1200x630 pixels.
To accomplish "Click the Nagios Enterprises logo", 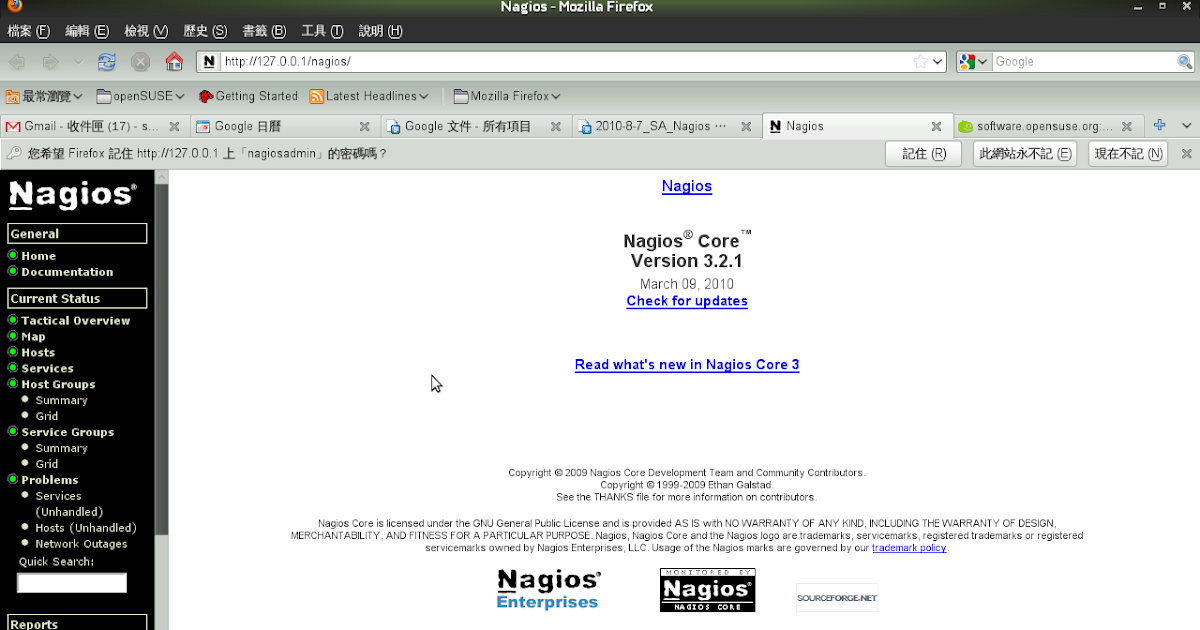I will coord(549,589).
